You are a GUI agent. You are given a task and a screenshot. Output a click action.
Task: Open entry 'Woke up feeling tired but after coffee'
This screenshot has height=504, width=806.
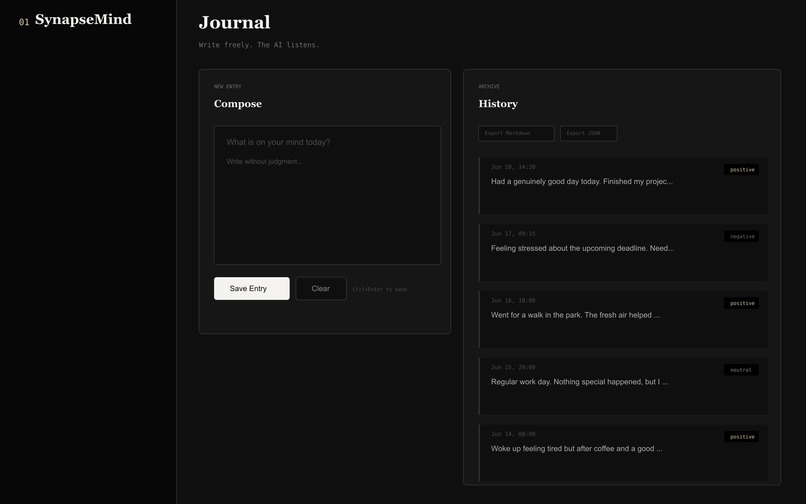(x=623, y=453)
